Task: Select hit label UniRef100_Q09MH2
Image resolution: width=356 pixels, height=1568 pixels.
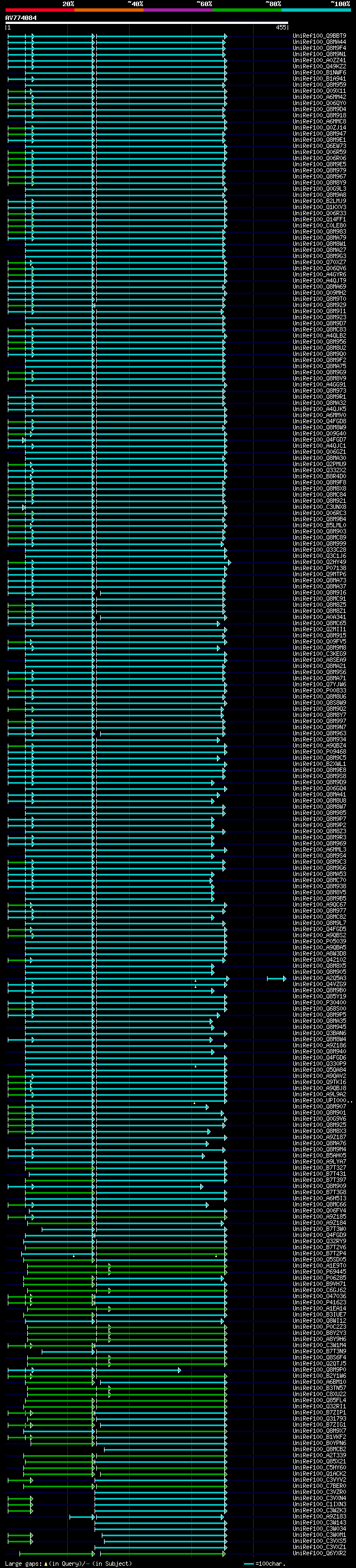Action: pyautogui.click(x=319, y=293)
